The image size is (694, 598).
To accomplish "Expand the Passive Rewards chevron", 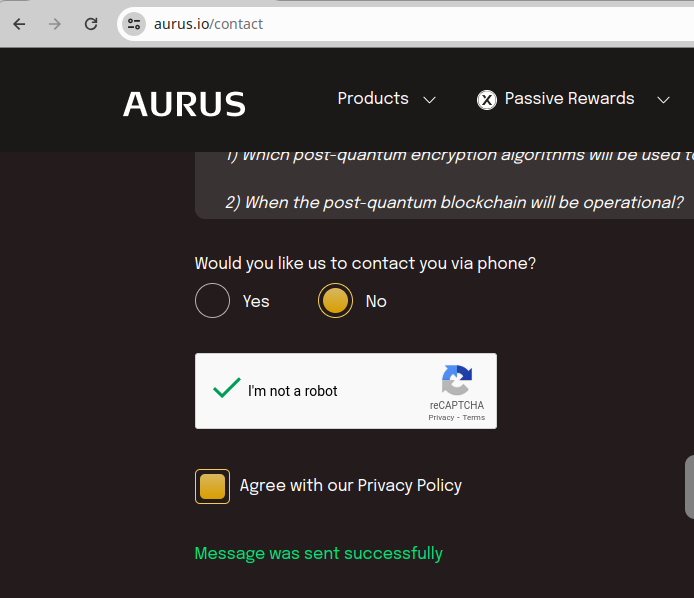I will point(663,100).
